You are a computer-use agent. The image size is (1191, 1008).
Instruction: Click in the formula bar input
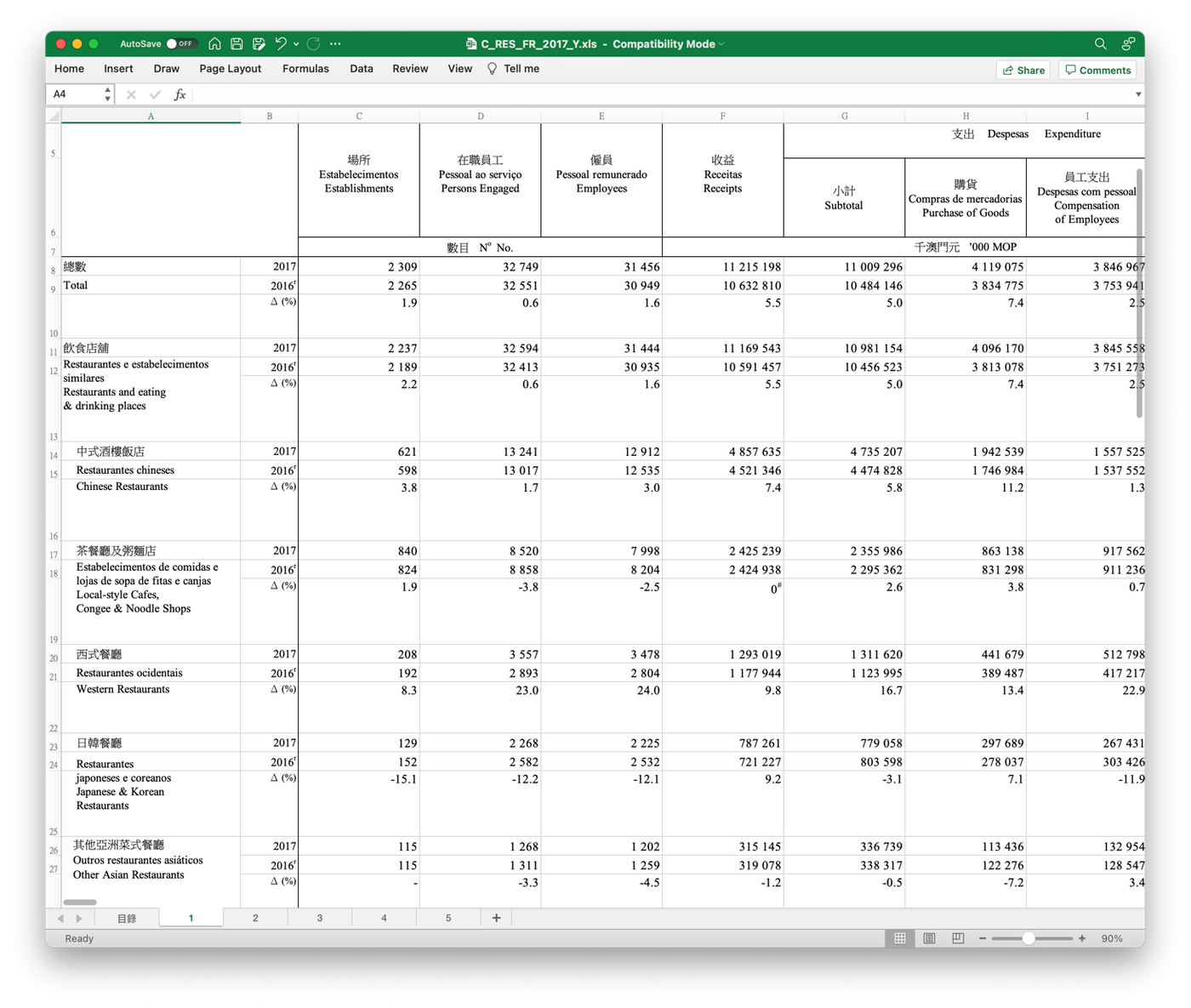point(662,94)
